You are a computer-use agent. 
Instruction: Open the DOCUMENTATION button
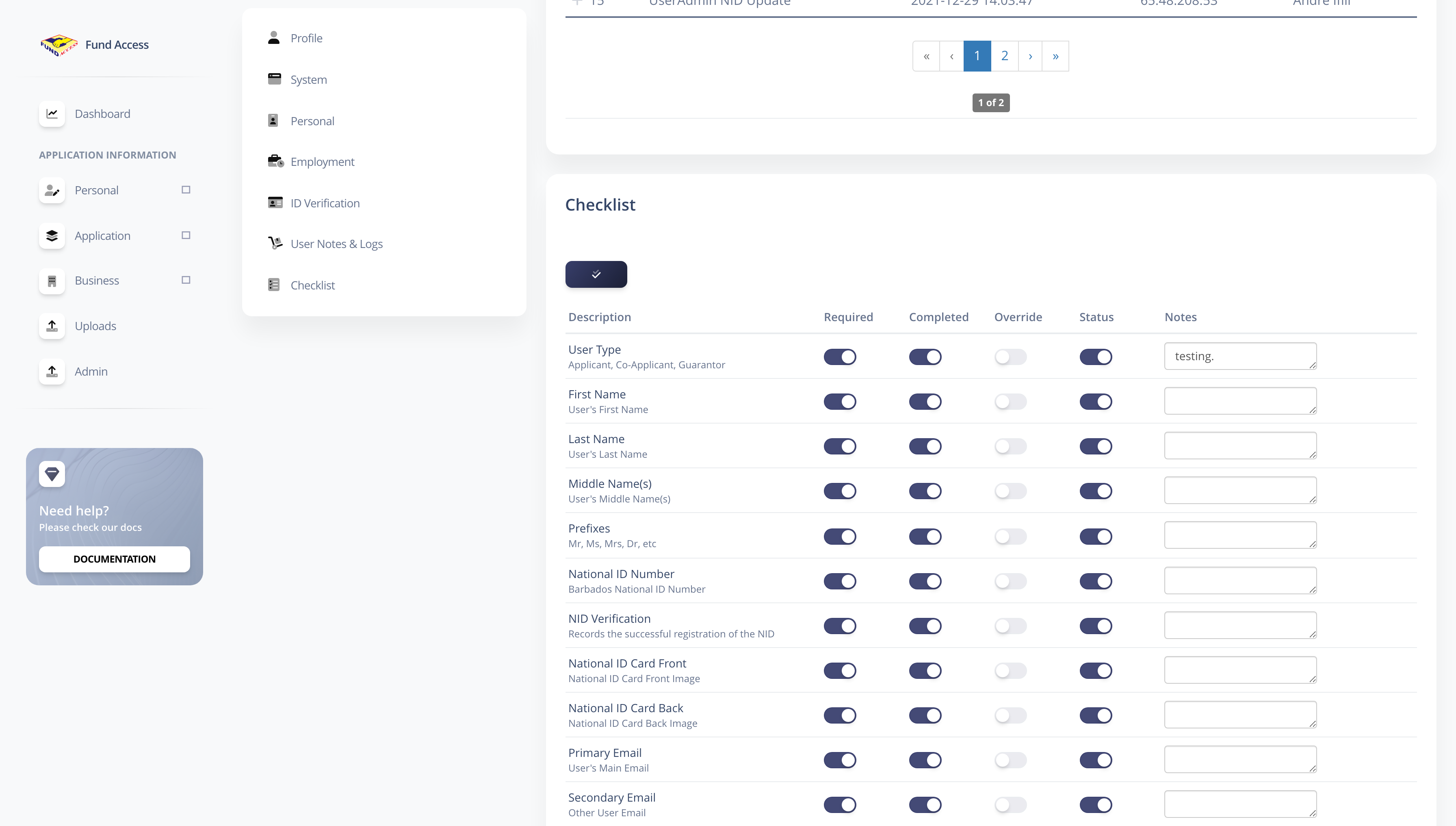click(x=115, y=559)
